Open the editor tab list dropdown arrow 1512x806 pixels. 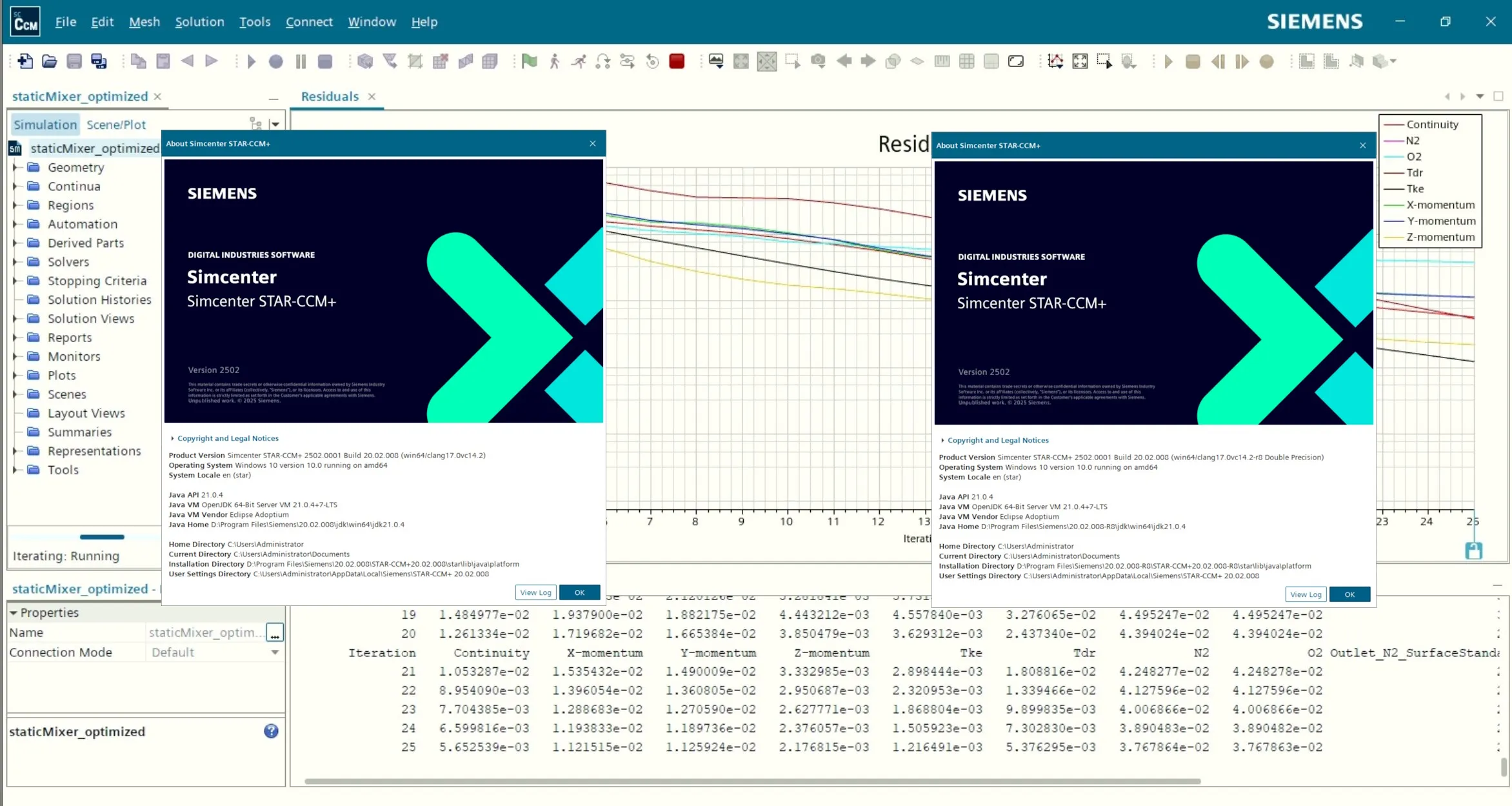click(1480, 96)
